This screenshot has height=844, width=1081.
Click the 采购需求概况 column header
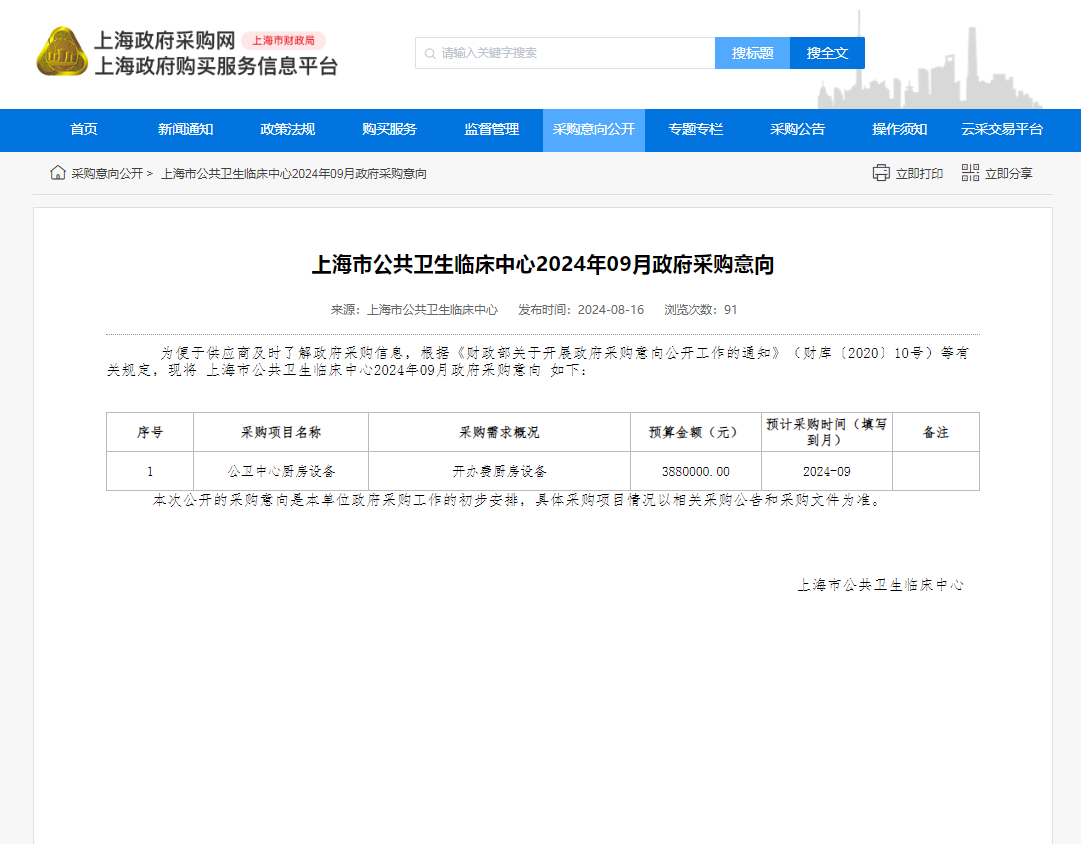coord(500,432)
